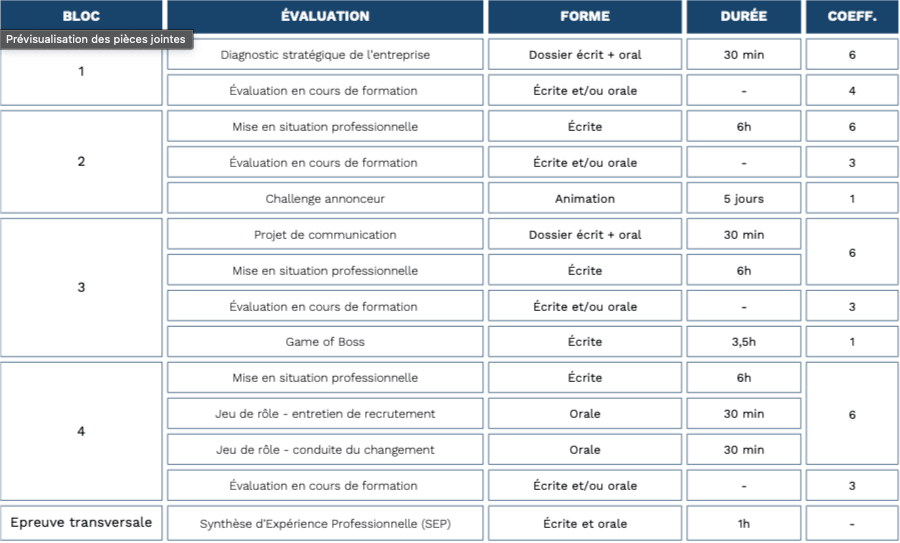Select Jeu de rôle - entretien de recrutement
Screen dimensions: 900x543
click(x=325, y=414)
